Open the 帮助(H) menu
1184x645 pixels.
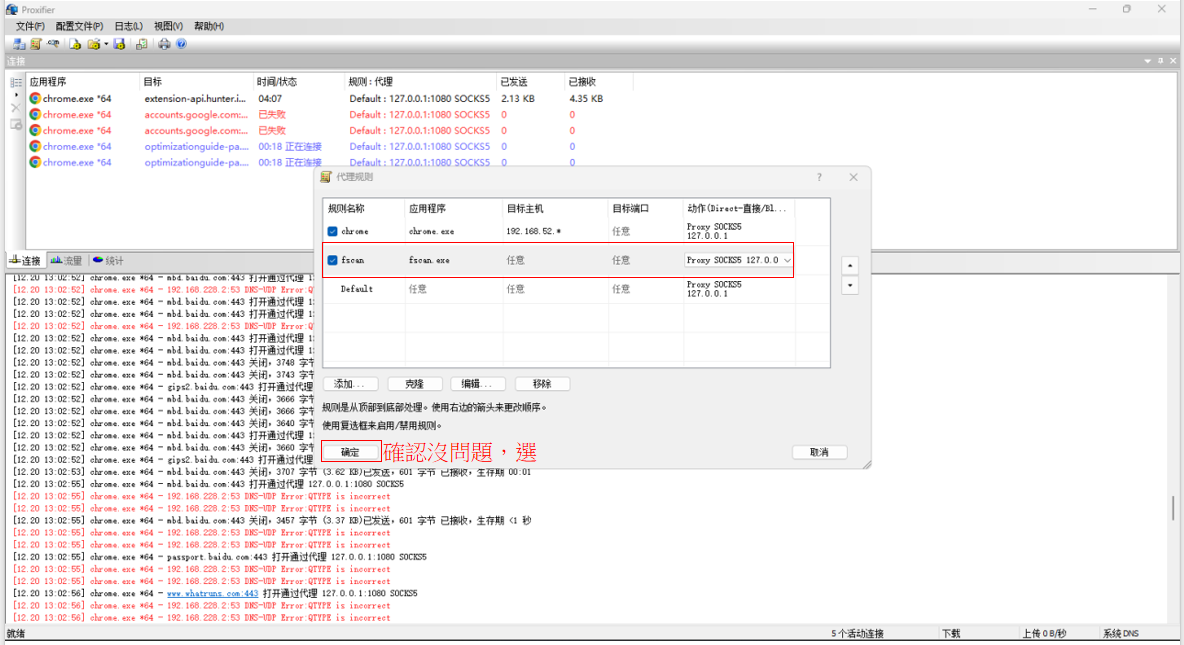[x=209, y=26]
